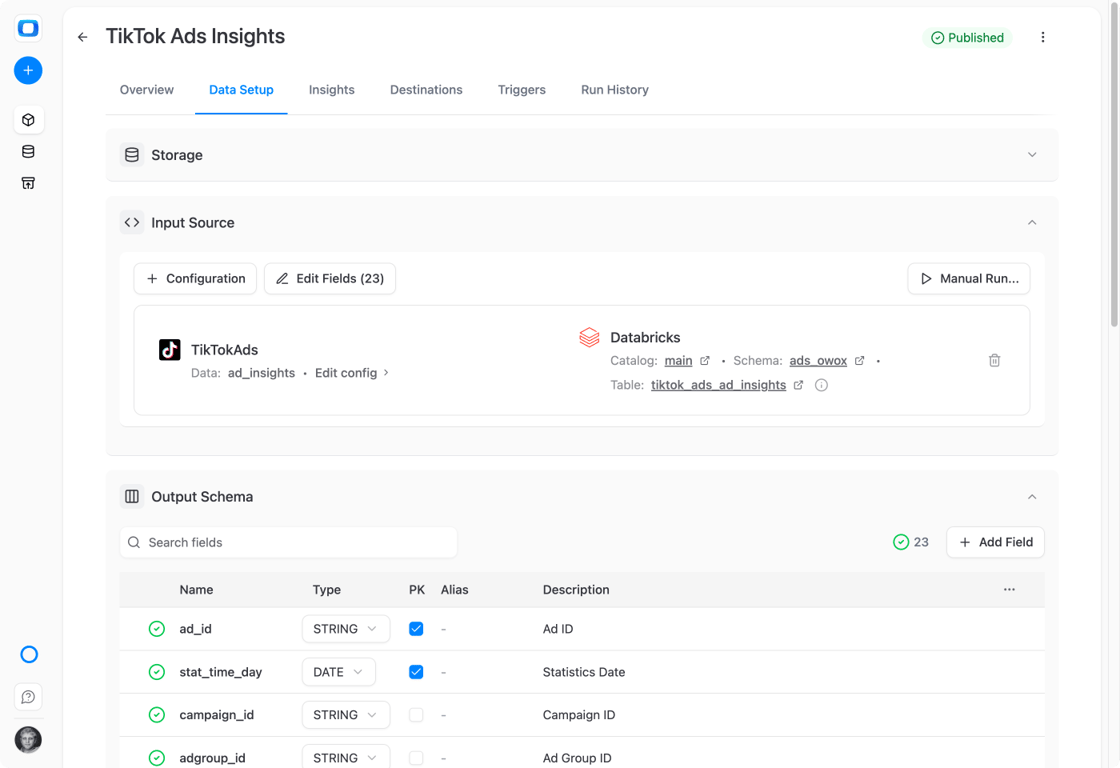The width and height of the screenshot is (1120, 768).
Task: Open the archive destinations sidebar icon
Action: 29,184
